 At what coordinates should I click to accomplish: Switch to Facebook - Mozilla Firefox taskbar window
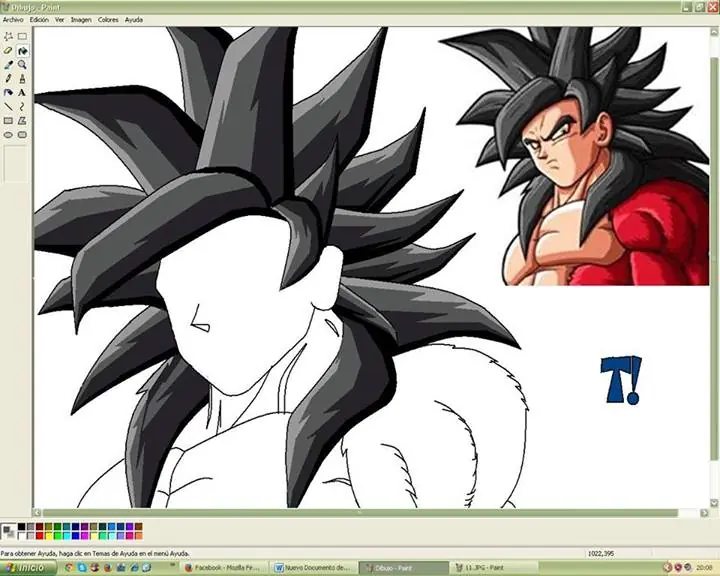(x=225, y=568)
